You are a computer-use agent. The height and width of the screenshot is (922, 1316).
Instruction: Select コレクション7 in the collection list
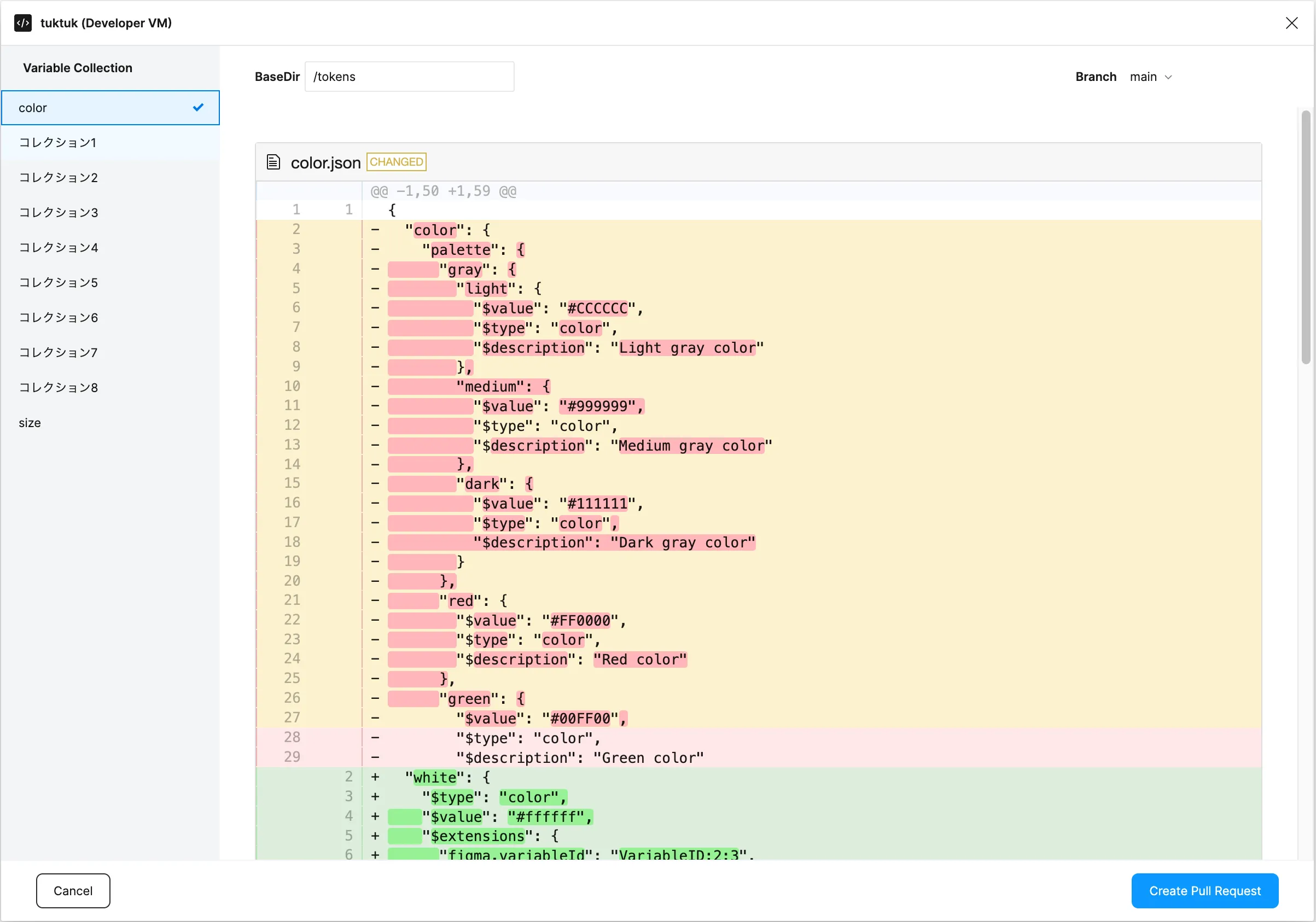click(110, 352)
